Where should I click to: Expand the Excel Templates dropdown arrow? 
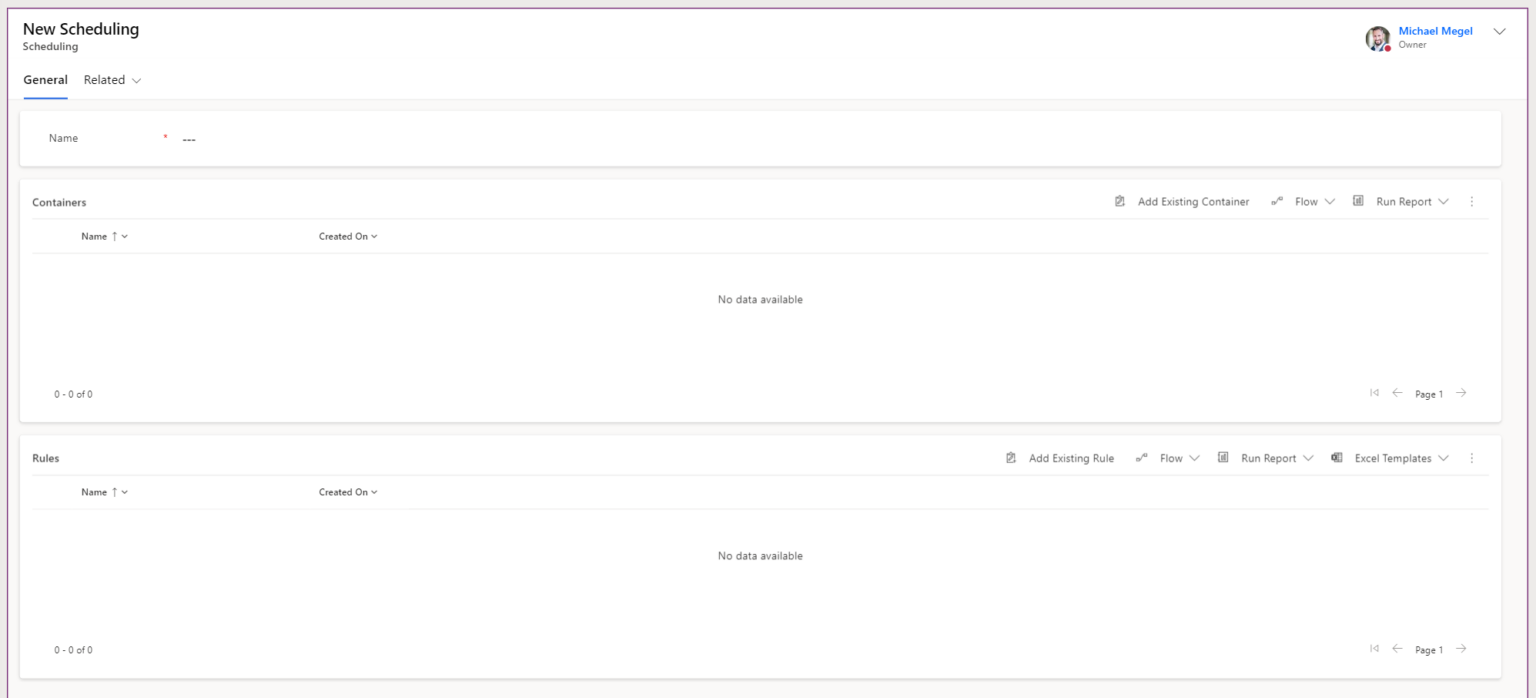[1442, 458]
